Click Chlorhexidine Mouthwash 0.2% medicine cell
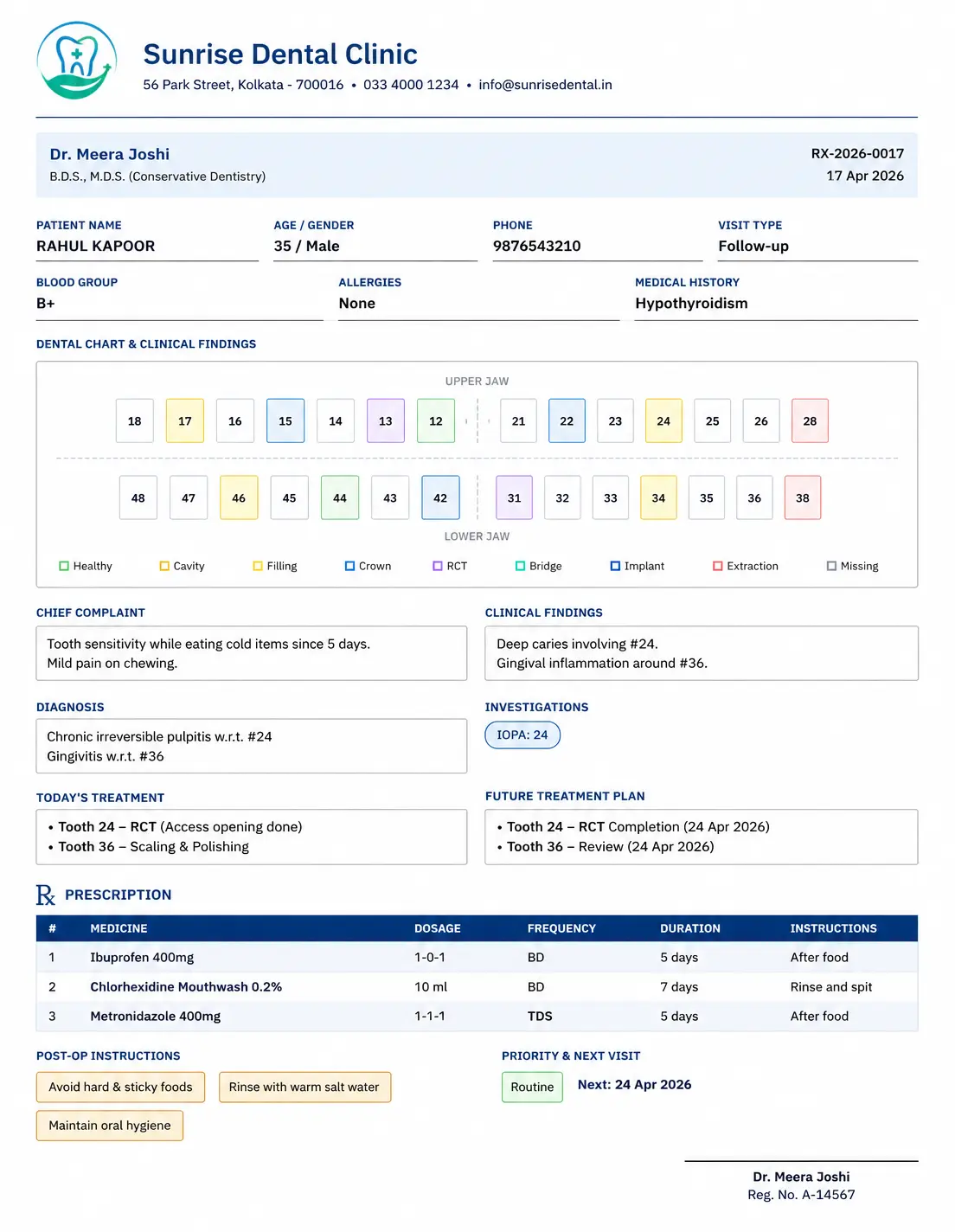 coord(186,987)
